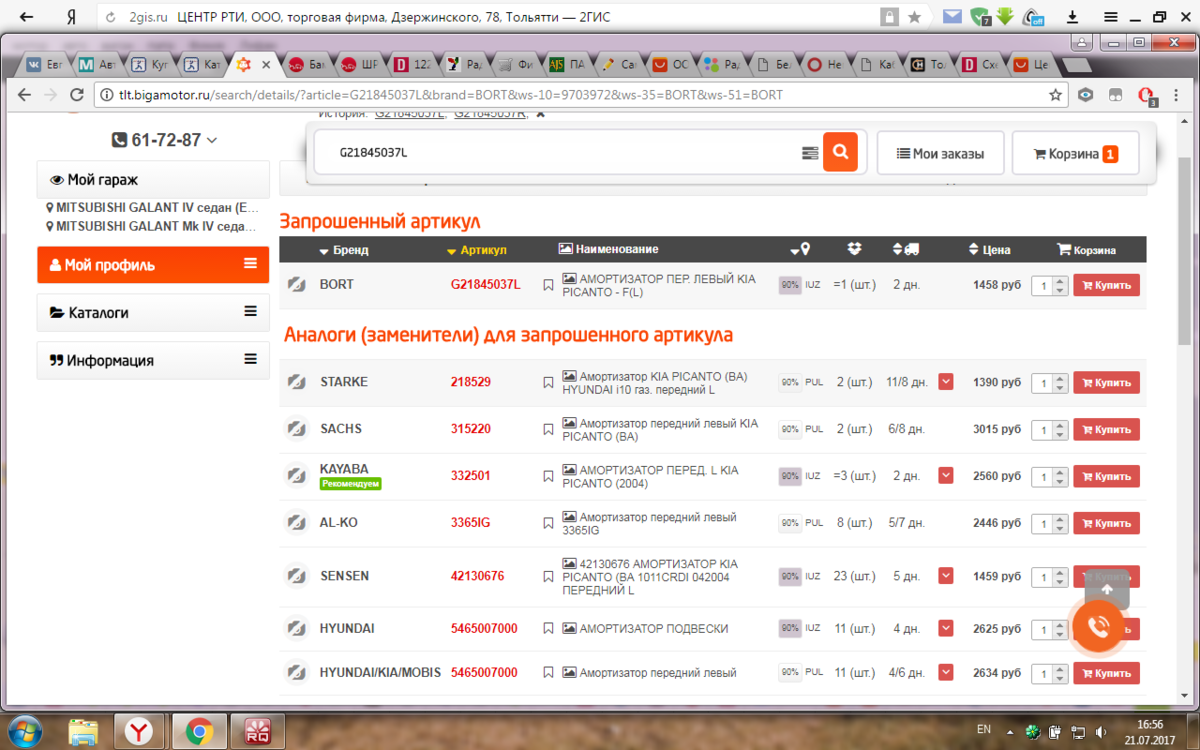Toggle bookmark flag for SACHS 315220

click(x=548, y=429)
